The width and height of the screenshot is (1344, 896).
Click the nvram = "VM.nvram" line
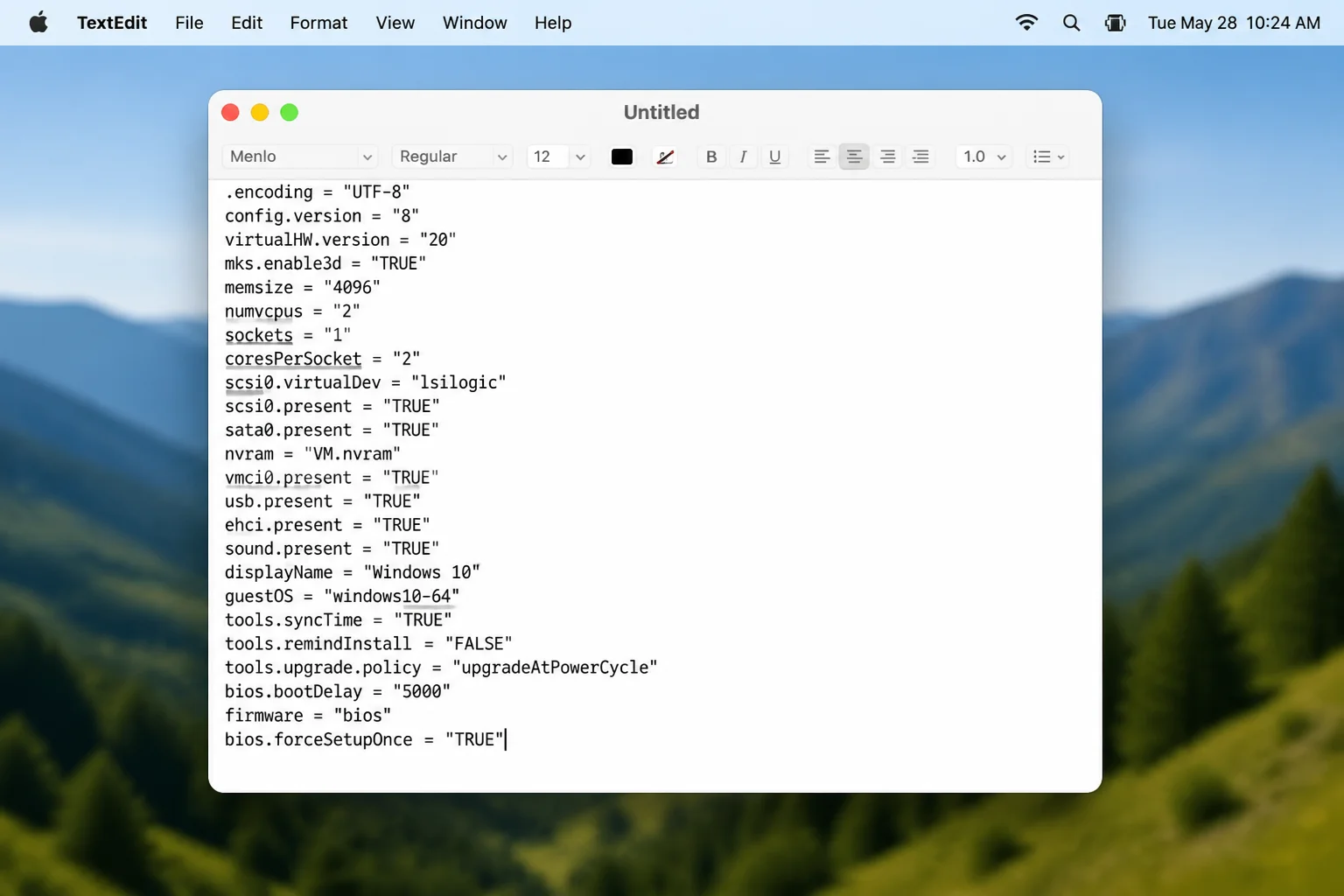pos(312,453)
